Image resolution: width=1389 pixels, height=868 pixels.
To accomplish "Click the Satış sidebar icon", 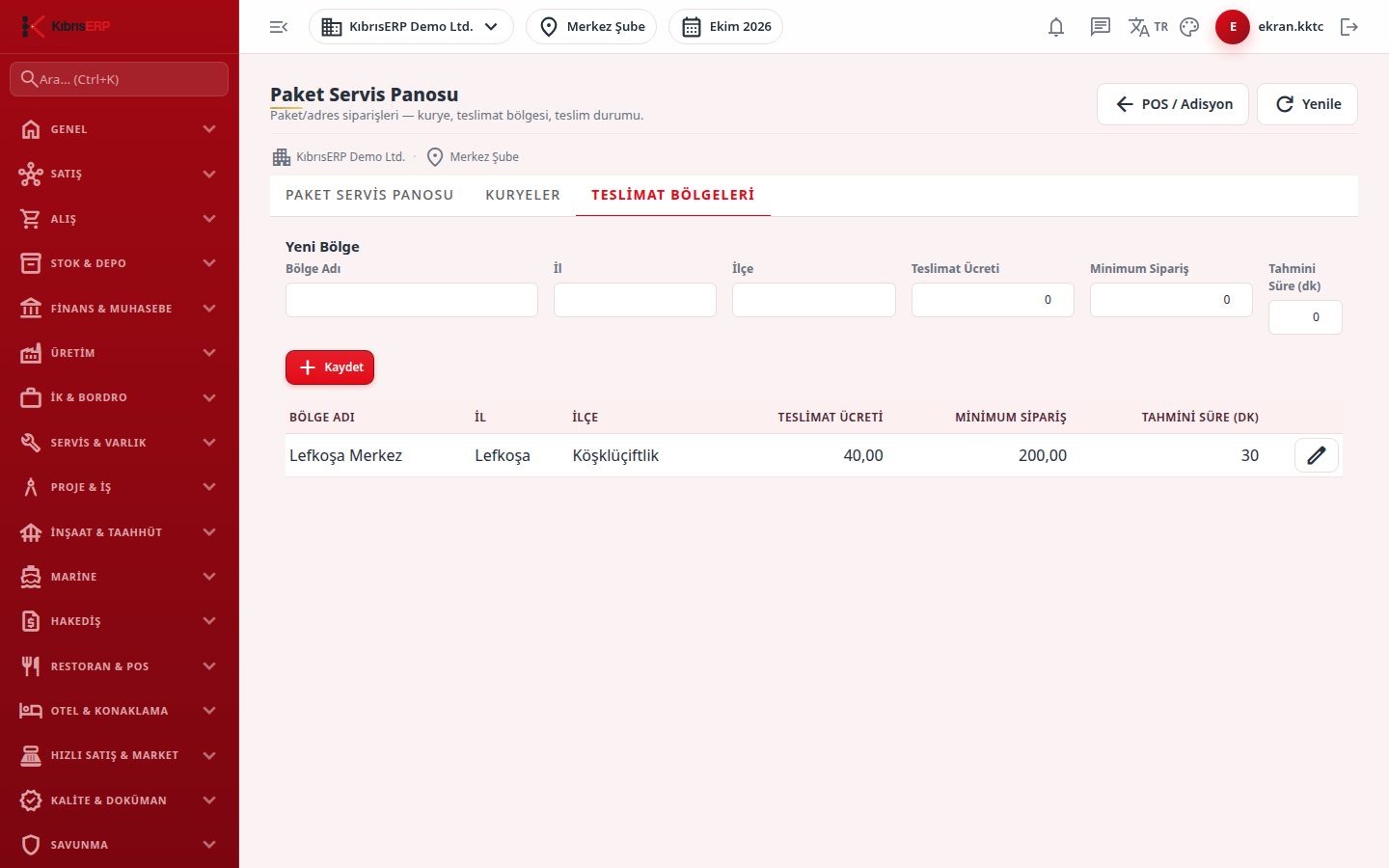I will 31,174.
